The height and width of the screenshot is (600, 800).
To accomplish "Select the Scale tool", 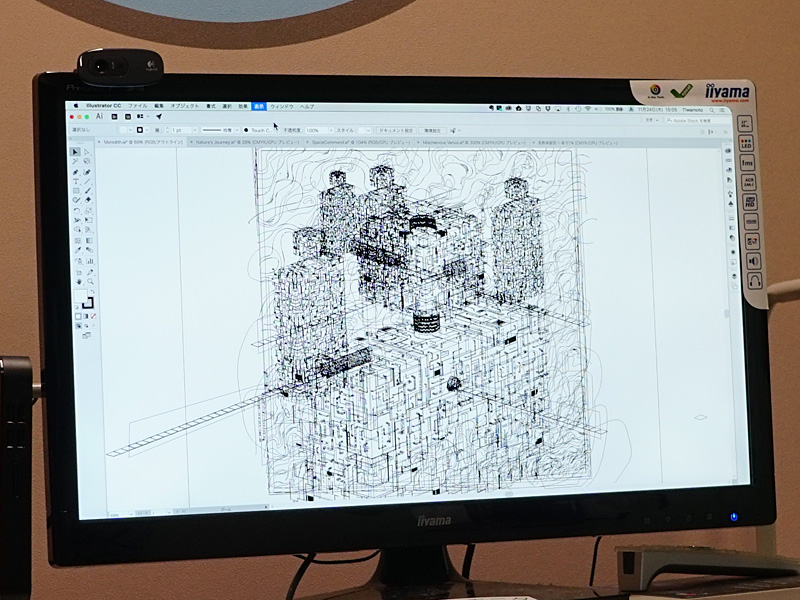I will click(x=88, y=211).
